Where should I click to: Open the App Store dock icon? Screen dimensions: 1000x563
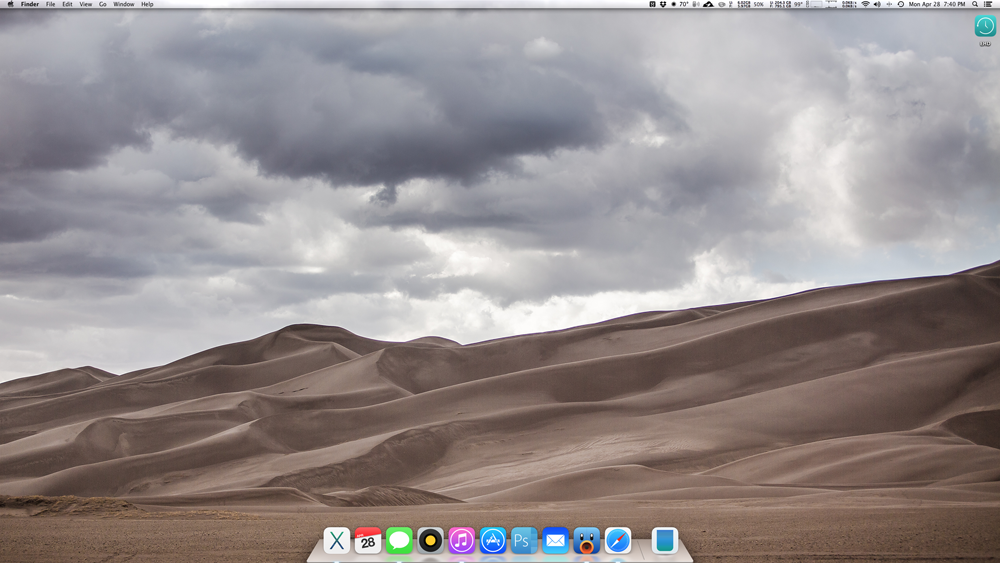point(493,541)
